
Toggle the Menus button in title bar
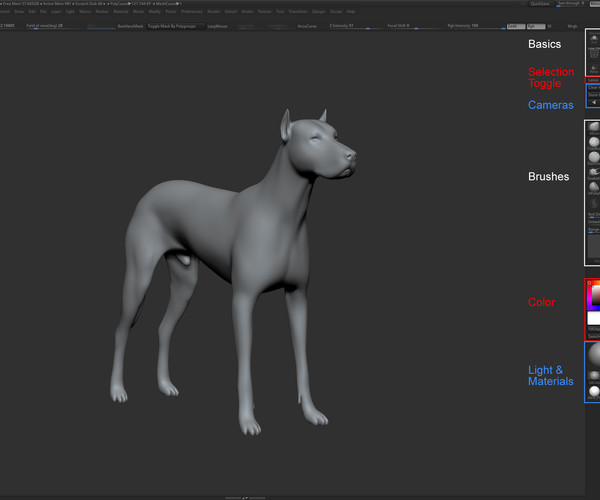(x=594, y=4)
